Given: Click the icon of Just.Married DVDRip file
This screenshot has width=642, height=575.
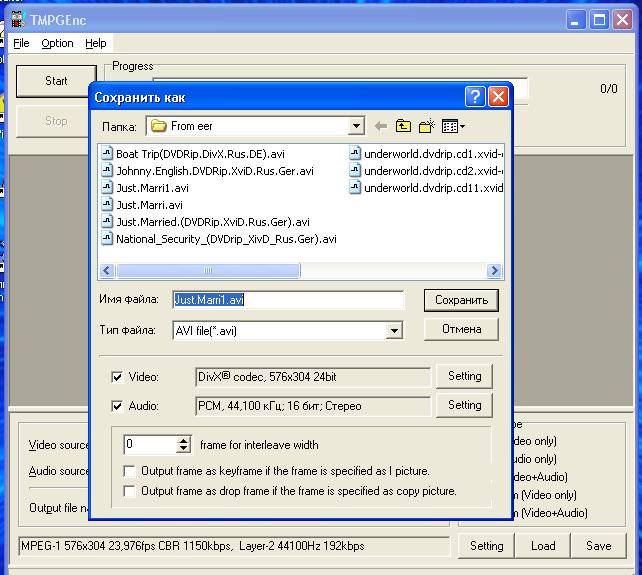Looking at the screenshot, I should point(107,222).
